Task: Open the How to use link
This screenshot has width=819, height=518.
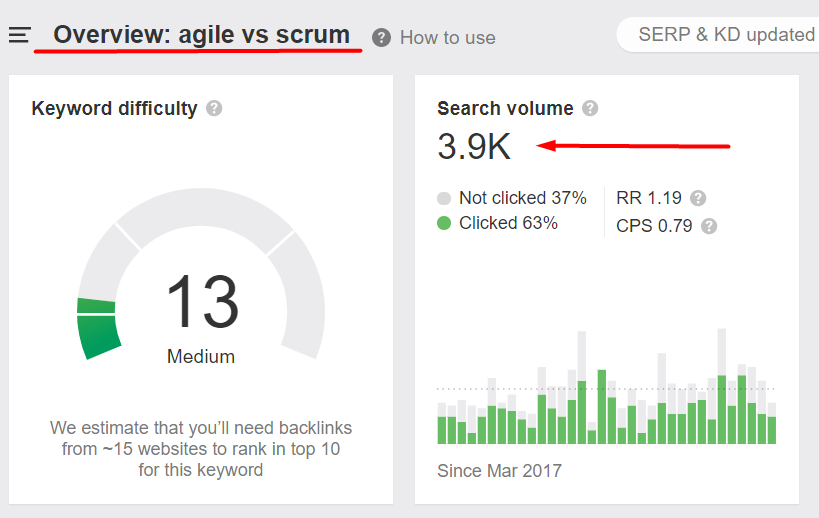Action: pyautogui.click(x=447, y=37)
